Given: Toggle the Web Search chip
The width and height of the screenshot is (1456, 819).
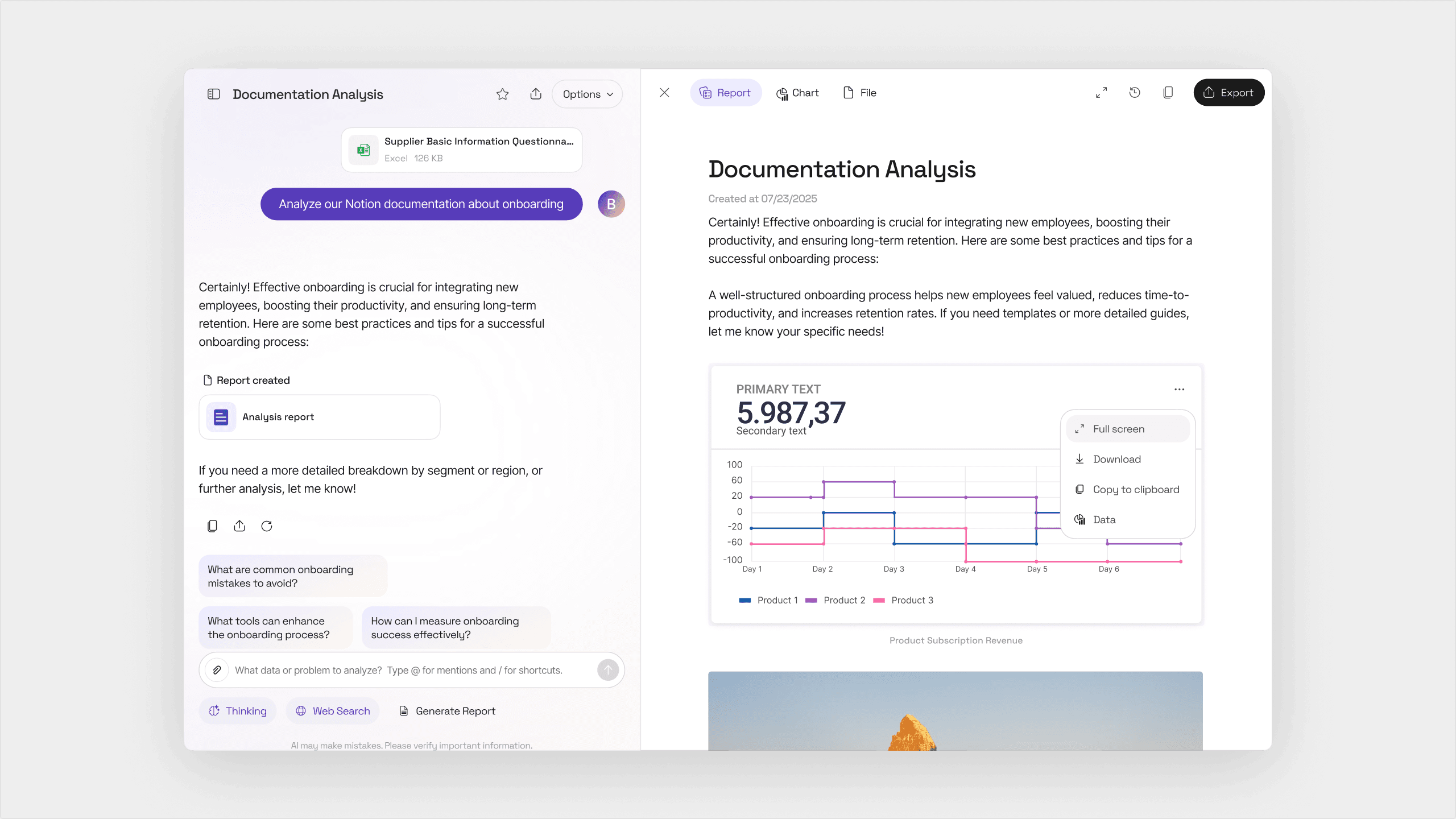Looking at the screenshot, I should click(x=333, y=711).
